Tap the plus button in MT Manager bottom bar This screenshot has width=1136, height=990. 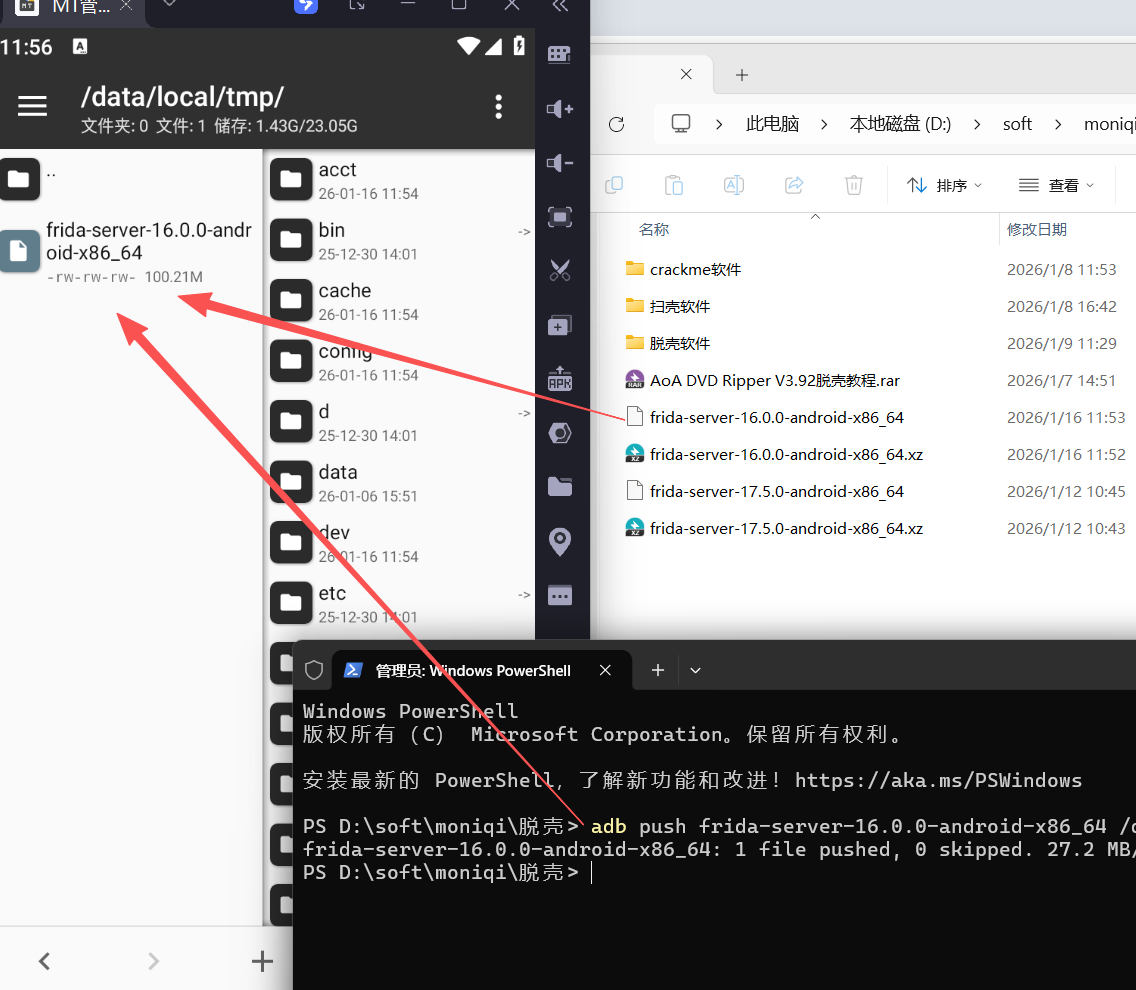(262, 961)
